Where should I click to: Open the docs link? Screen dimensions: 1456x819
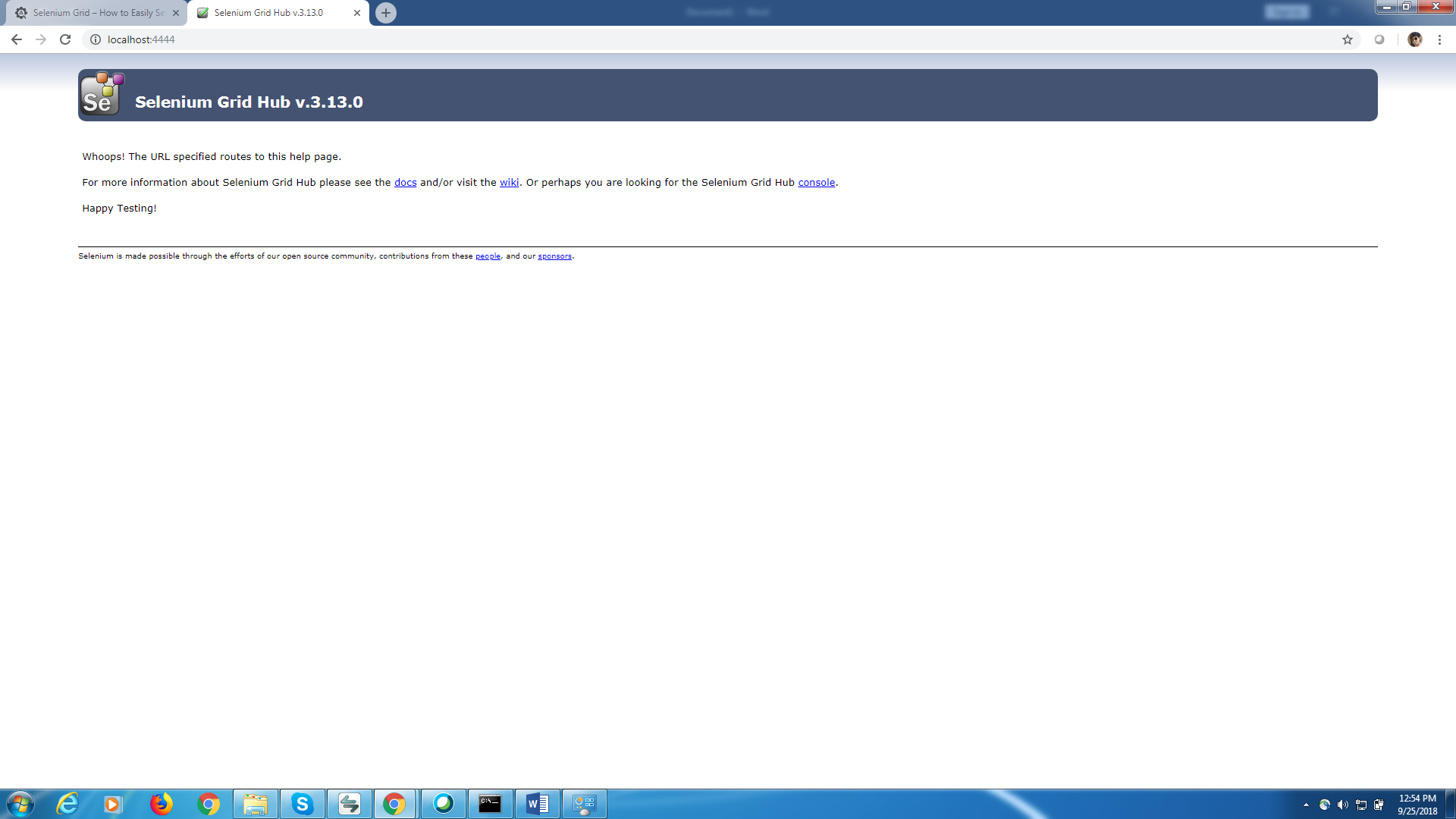click(x=405, y=183)
